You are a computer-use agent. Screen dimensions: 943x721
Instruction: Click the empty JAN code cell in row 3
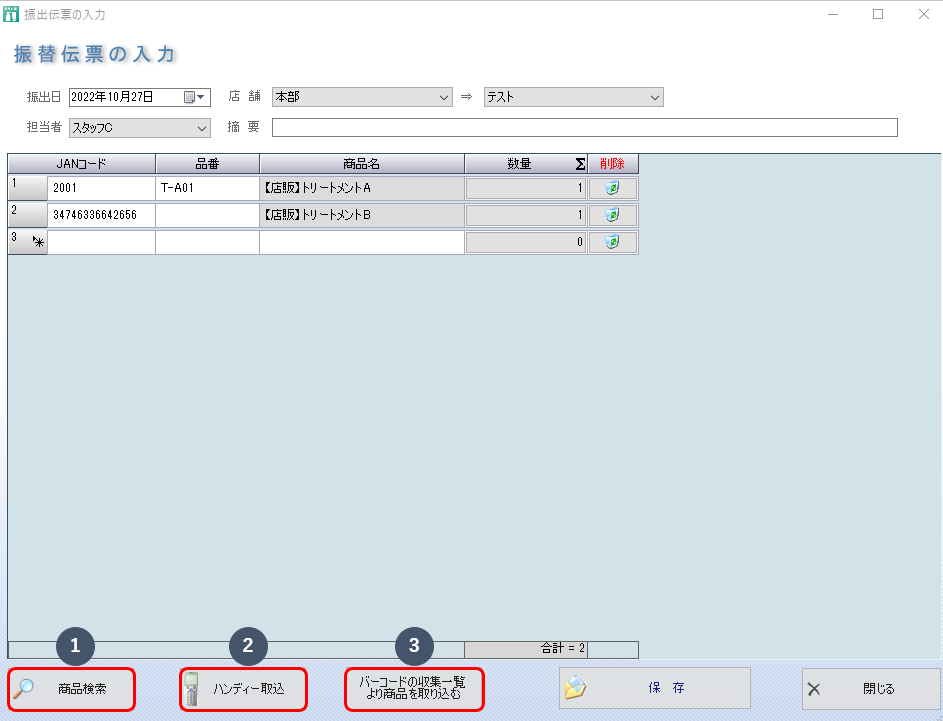pyautogui.click(x=101, y=242)
